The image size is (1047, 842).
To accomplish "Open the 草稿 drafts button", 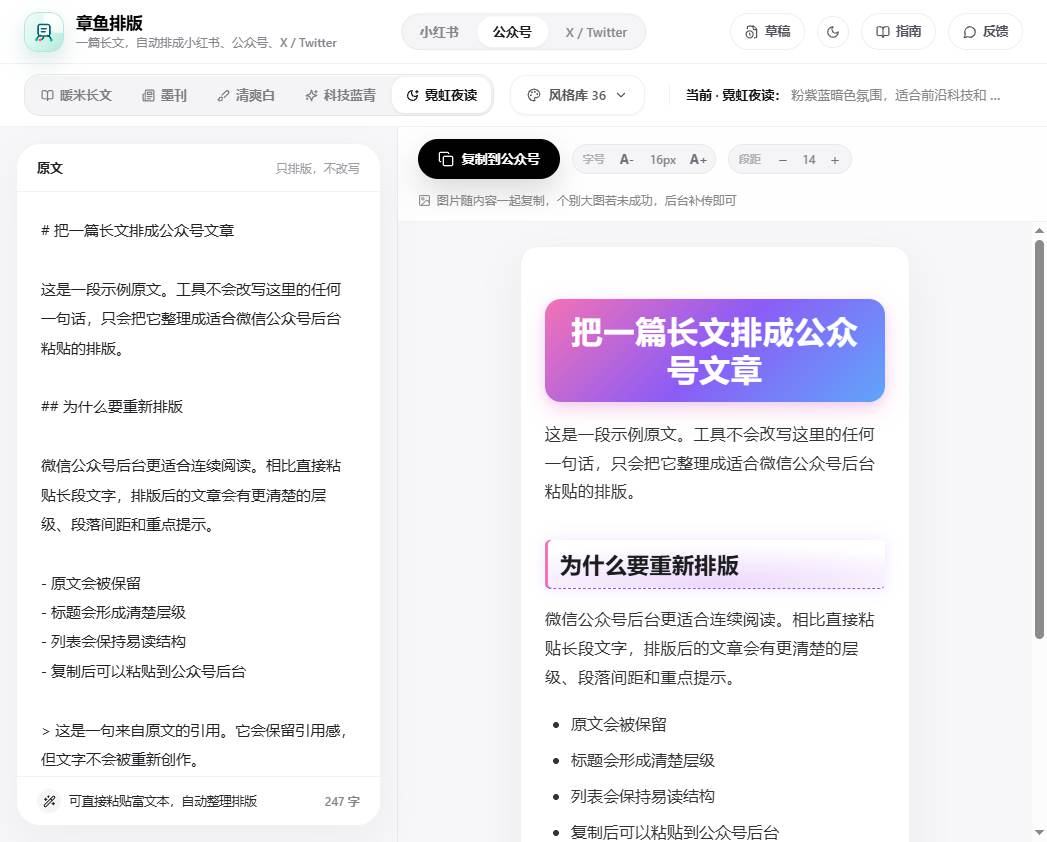I will (767, 31).
